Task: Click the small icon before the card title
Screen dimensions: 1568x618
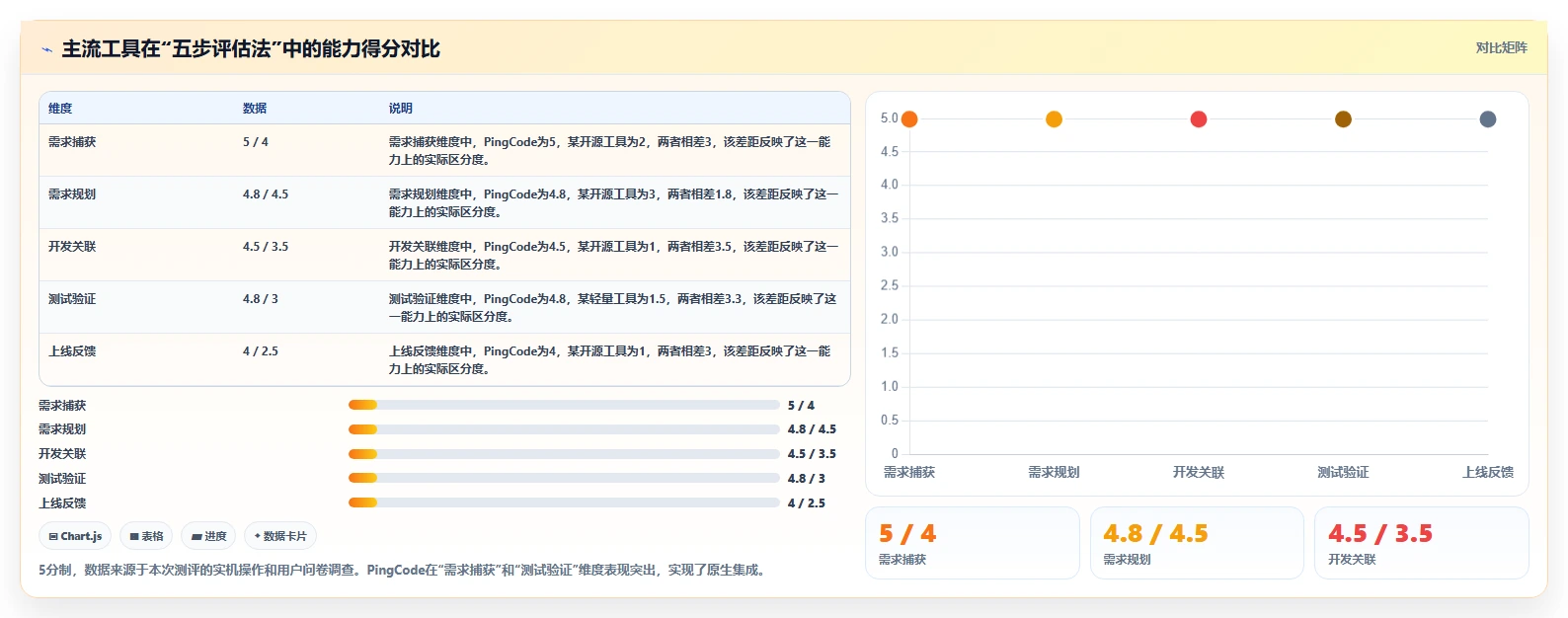Action: pyautogui.click(x=46, y=49)
